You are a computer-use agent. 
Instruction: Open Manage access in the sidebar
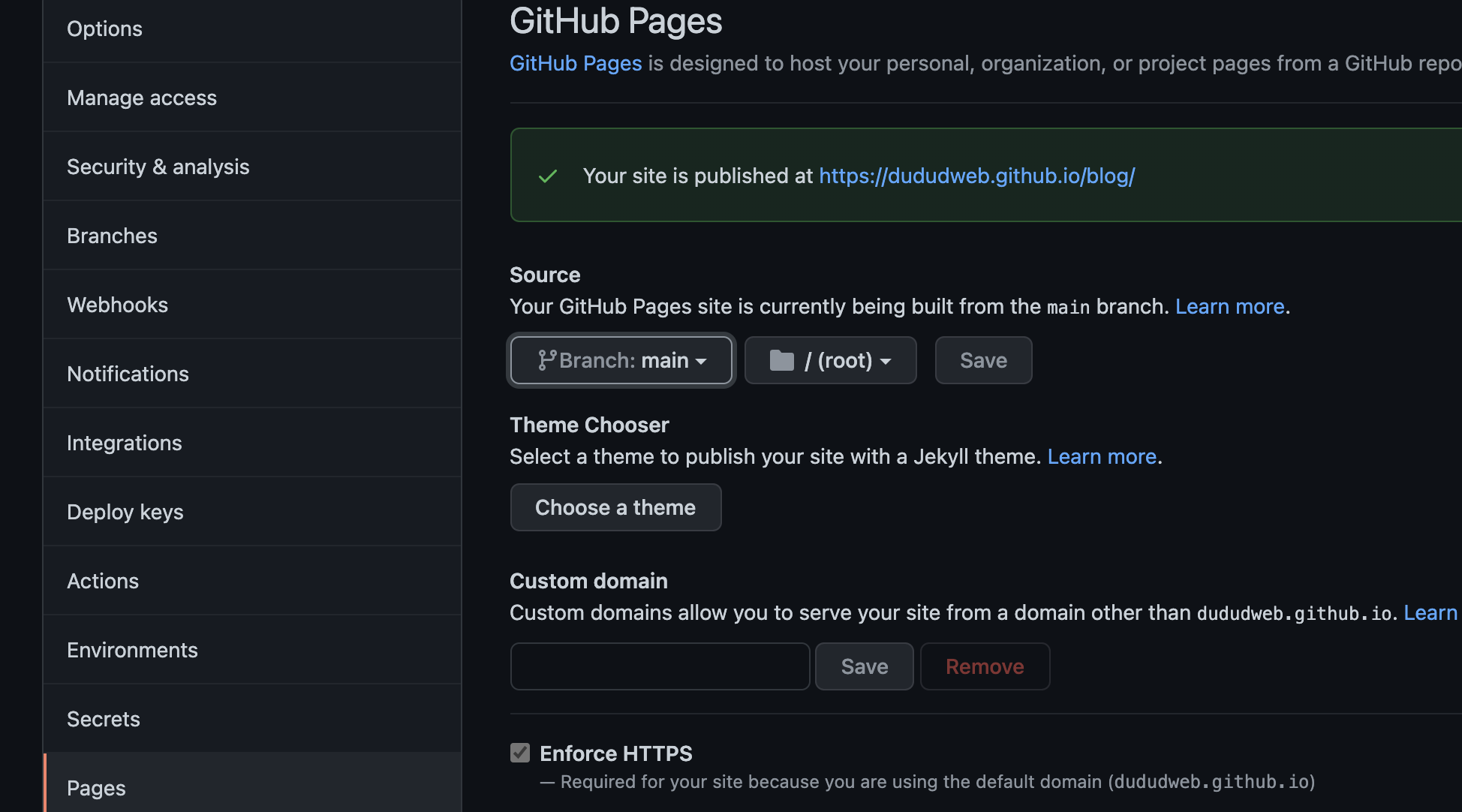(x=142, y=98)
